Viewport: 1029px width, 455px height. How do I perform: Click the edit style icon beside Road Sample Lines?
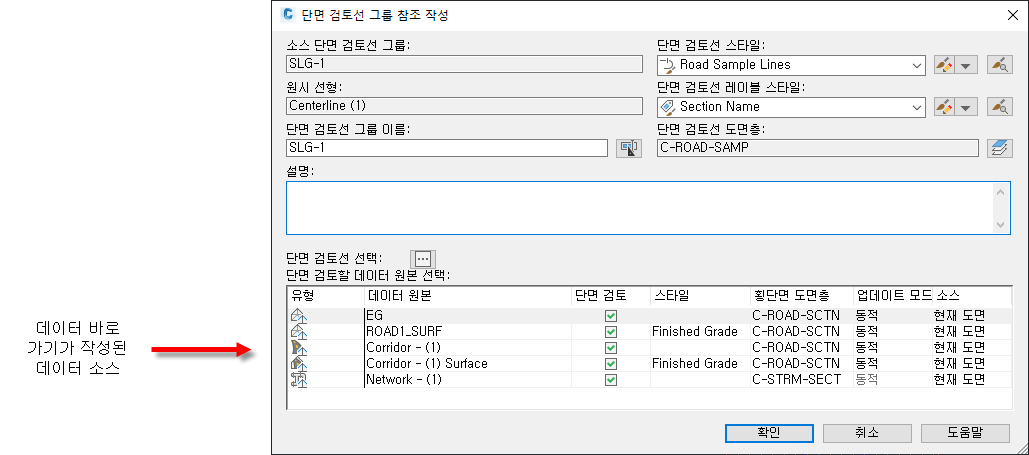point(943,66)
